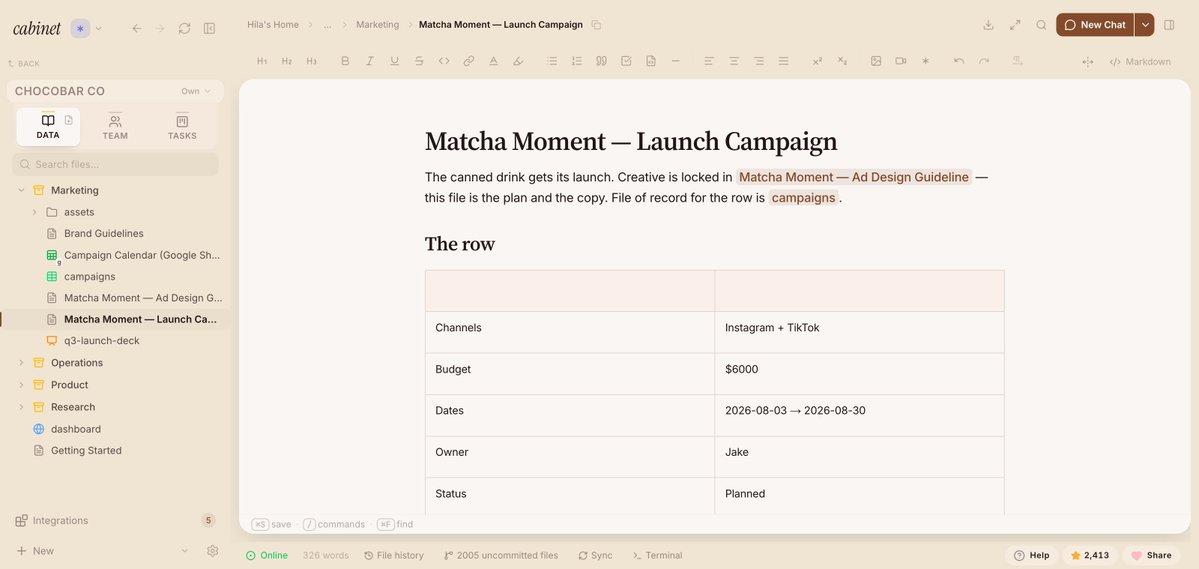Open the dashboard item
Screen dimensions: 1199x569
tap(76, 429)
